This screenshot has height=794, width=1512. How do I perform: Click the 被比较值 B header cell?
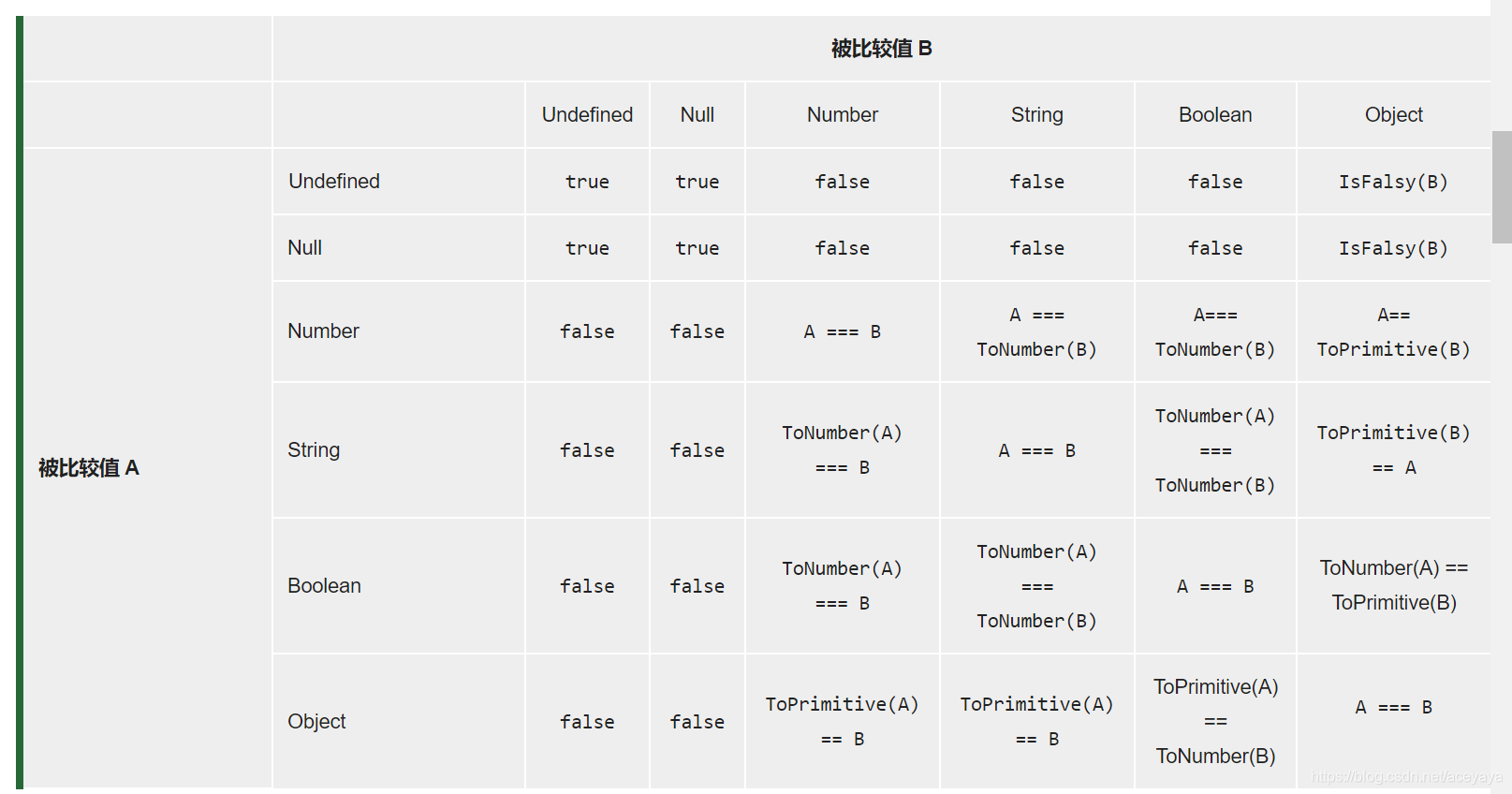point(882,49)
